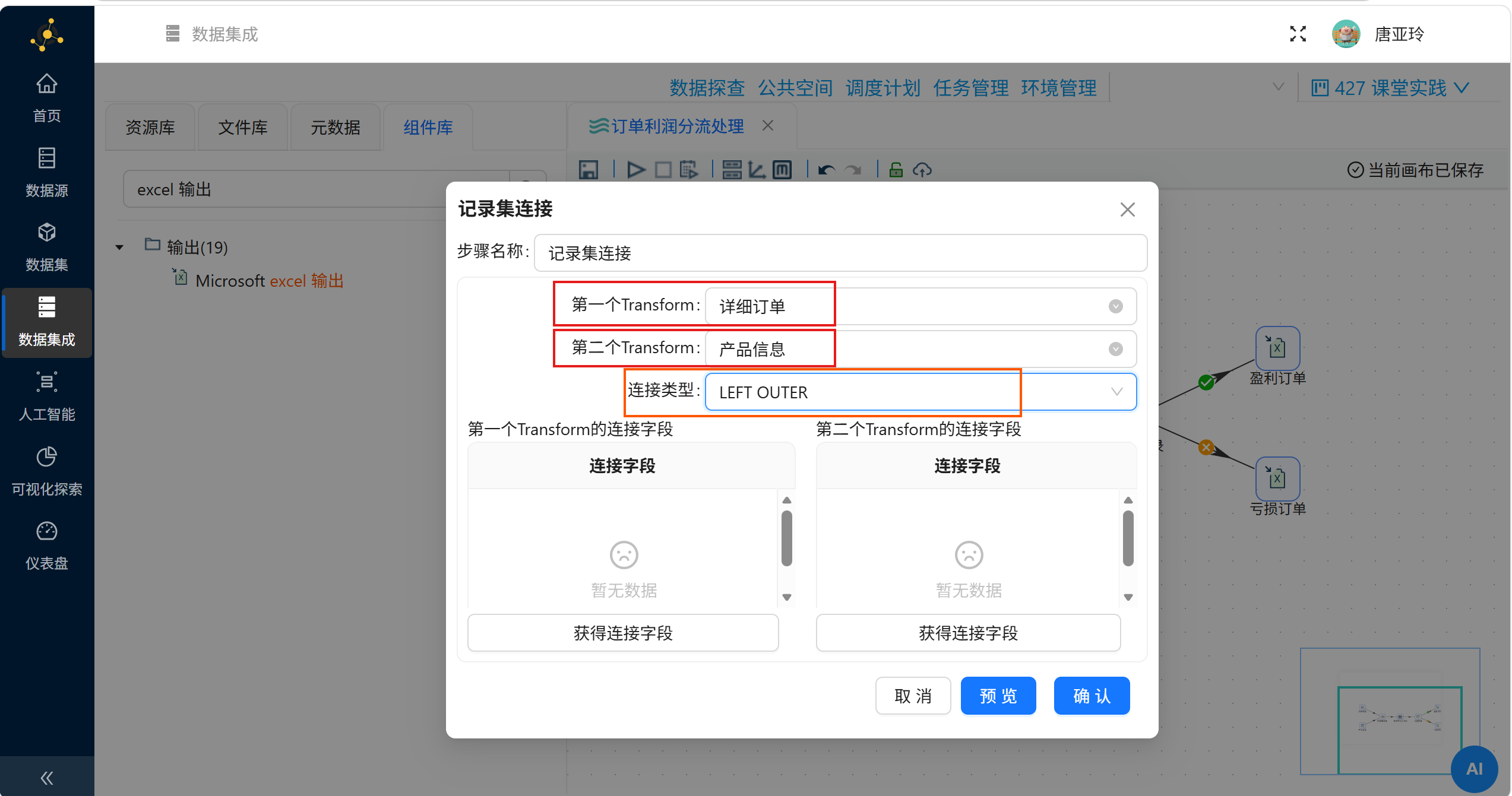1512x796 pixels.
Task: Click the green unlock padlock icon
Action: click(x=896, y=170)
